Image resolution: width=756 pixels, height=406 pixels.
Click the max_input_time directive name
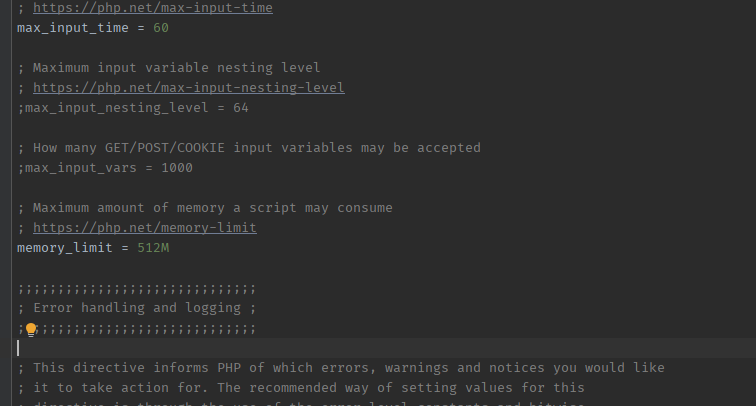coord(73,28)
